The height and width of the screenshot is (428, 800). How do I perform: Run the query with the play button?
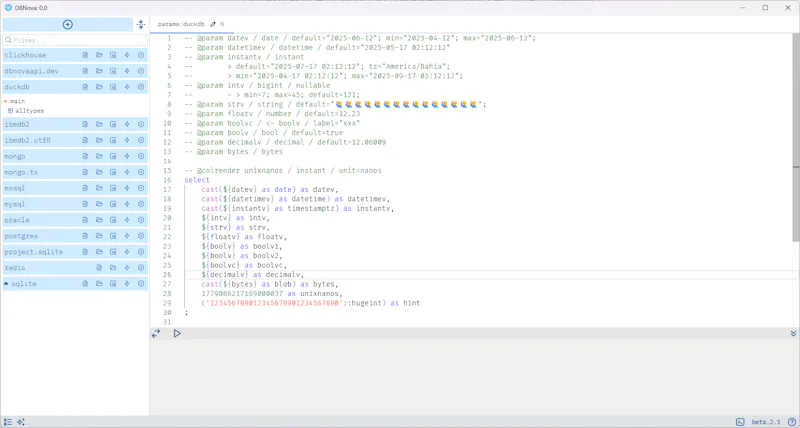[x=177, y=333]
